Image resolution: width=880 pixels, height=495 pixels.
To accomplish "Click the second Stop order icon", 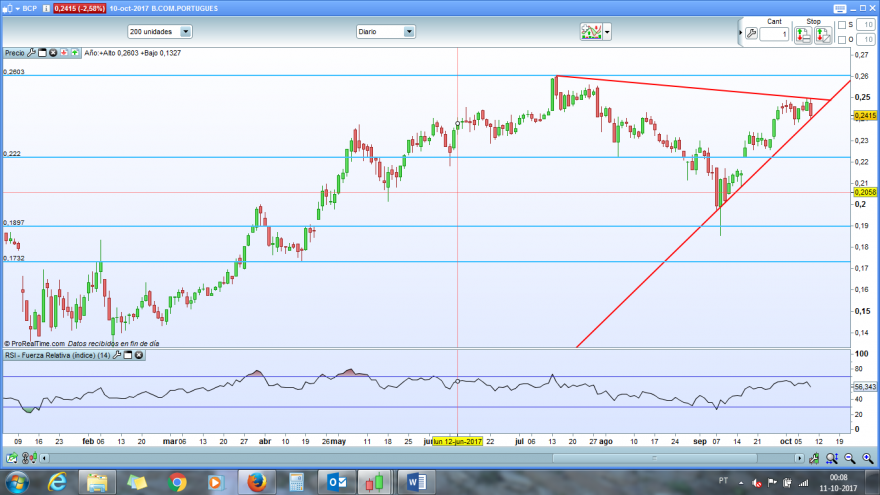I will coord(823,35).
